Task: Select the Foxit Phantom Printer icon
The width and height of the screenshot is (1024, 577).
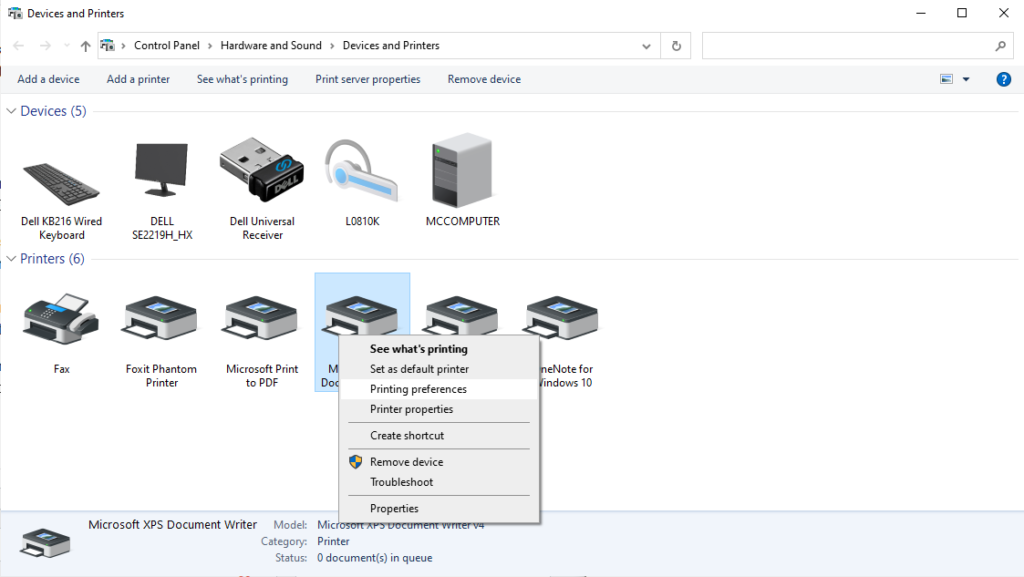Action: pos(161,322)
